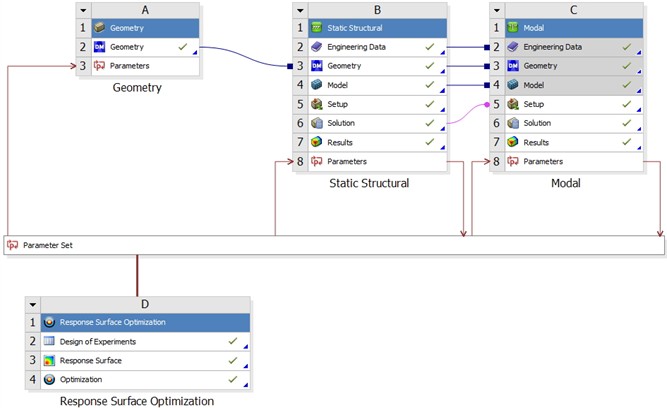Select Parameters cell in Modal system

click(574, 162)
